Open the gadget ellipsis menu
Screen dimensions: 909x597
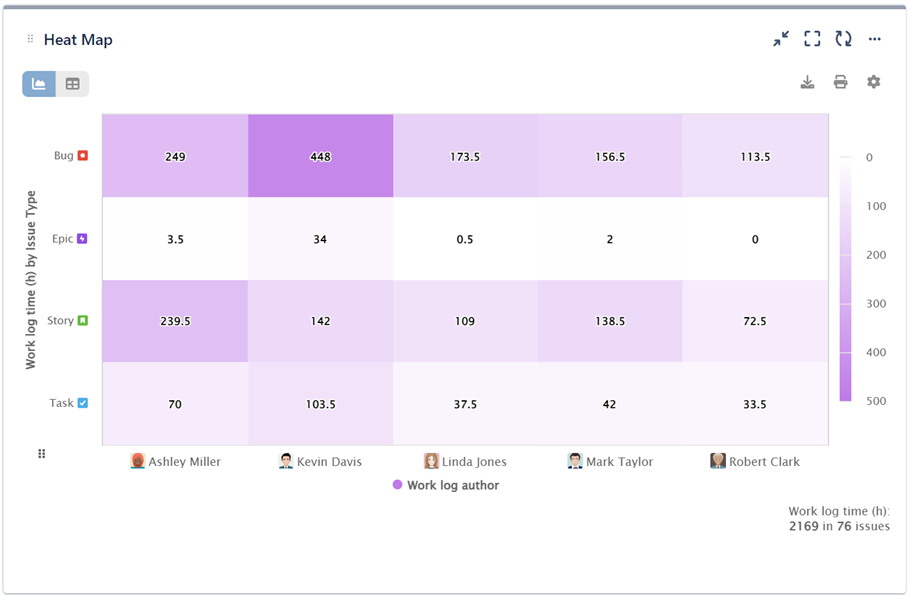click(x=875, y=39)
